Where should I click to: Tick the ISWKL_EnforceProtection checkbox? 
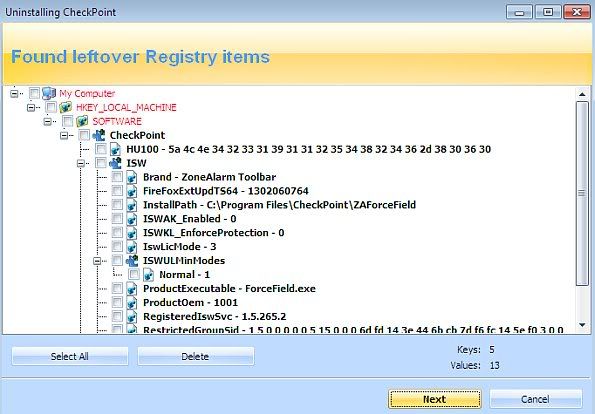coord(117,233)
